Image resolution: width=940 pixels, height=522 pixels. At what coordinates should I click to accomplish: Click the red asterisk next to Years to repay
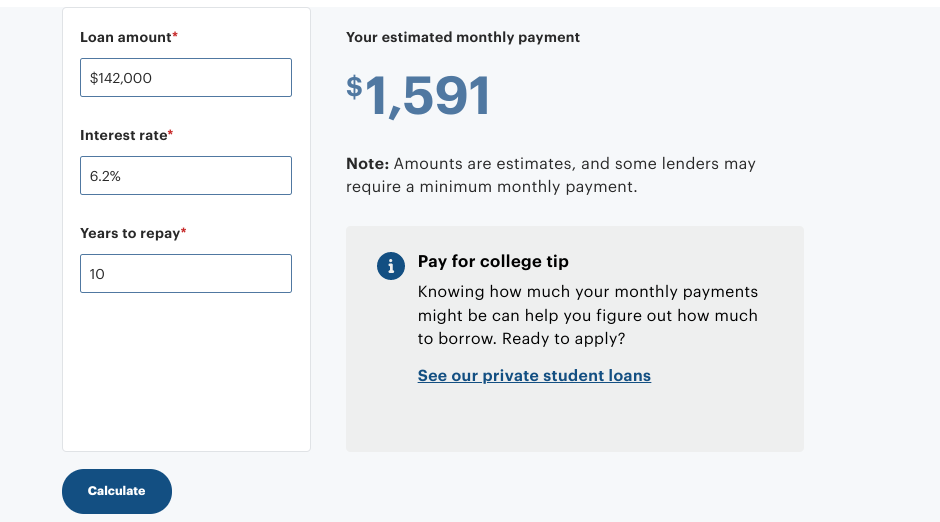tap(184, 232)
